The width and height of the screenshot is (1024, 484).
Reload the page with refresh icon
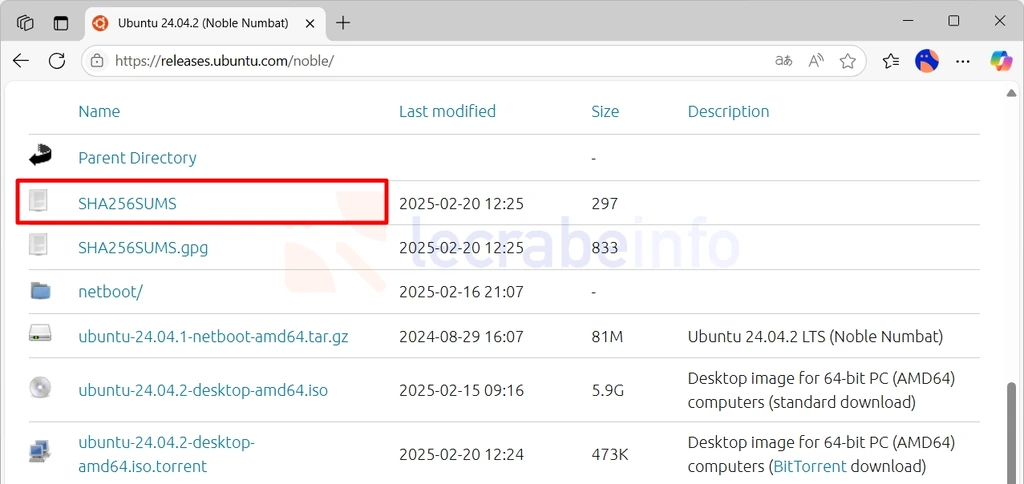pos(57,61)
